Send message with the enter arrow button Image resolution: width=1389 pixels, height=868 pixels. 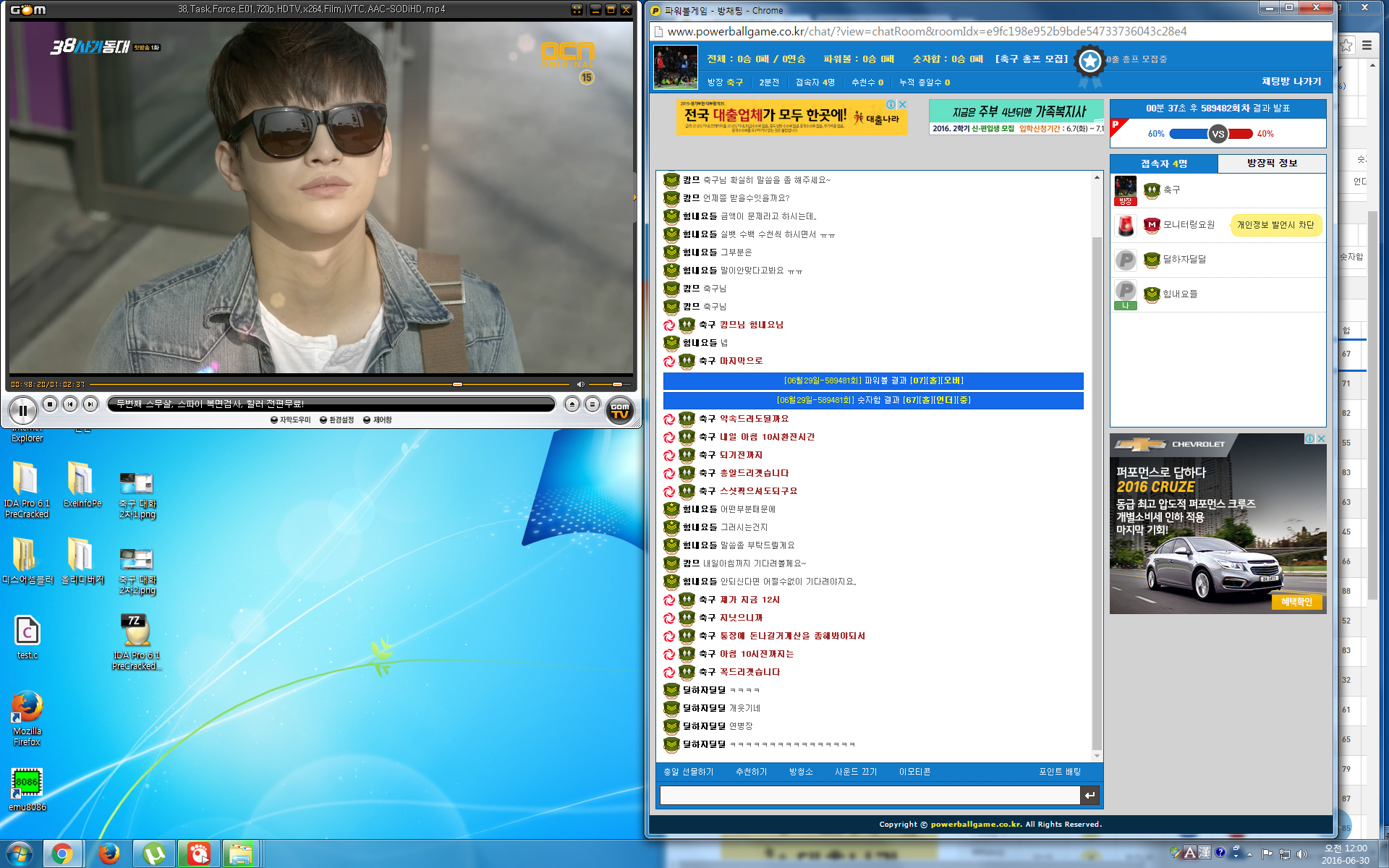click(x=1089, y=795)
